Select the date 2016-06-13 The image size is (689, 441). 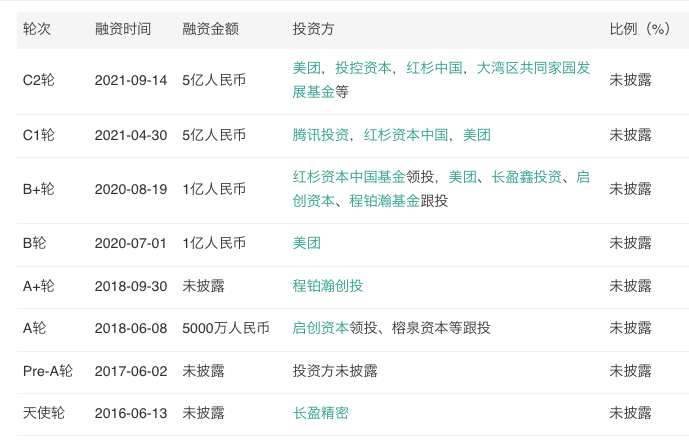pyautogui.click(x=131, y=413)
